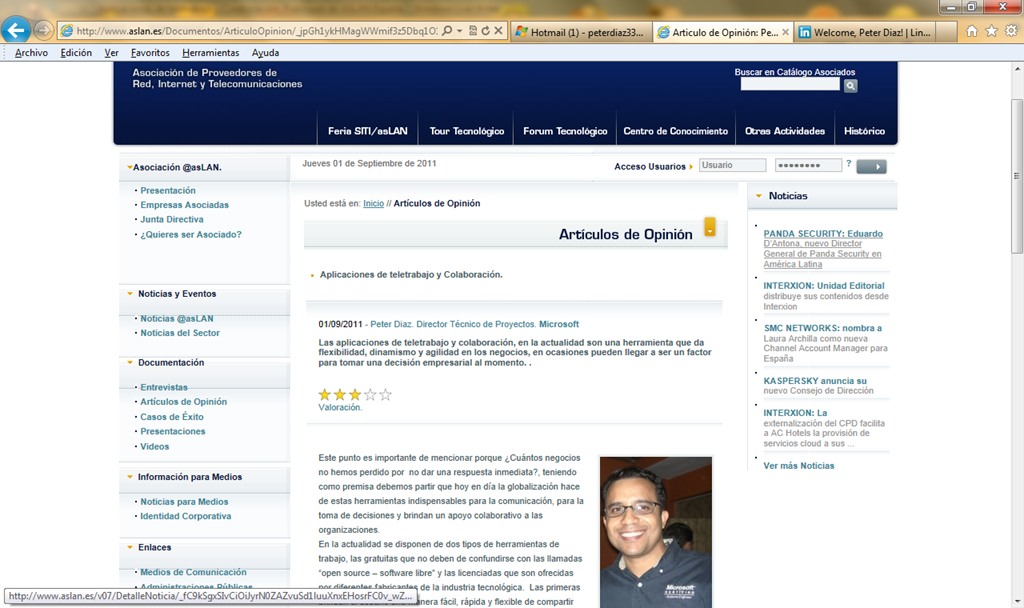The height and width of the screenshot is (608, 1024).
Task: Collapse the Enlaces section arrow
Action: tap(130, 547)
